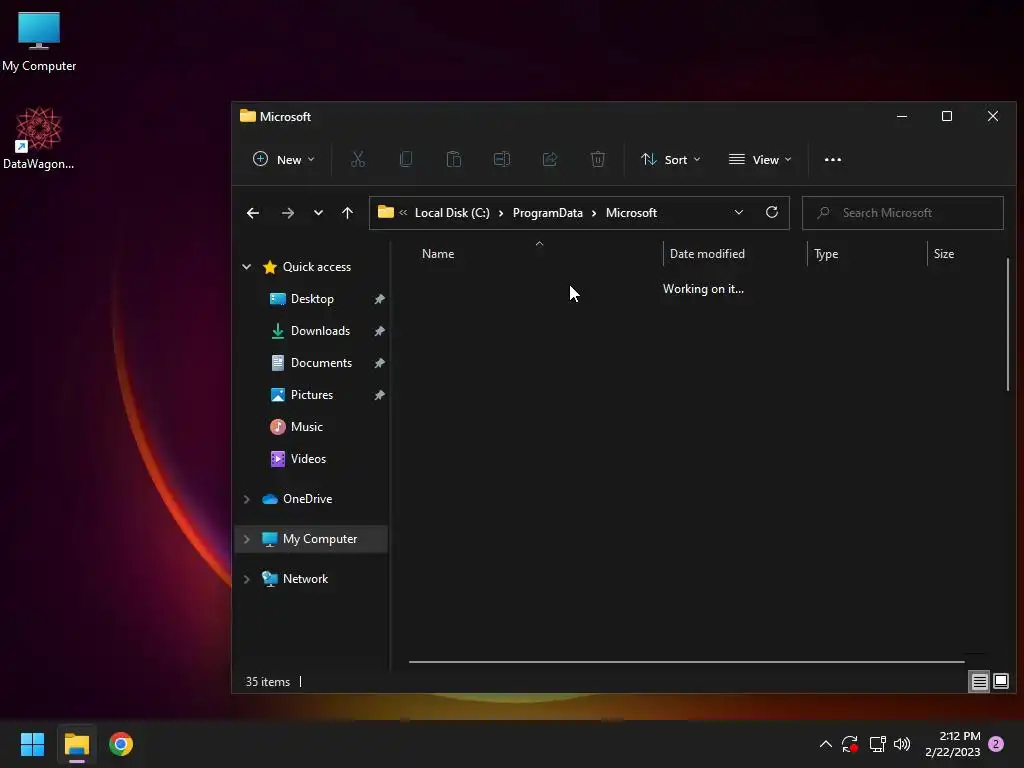
Task: Click pin icon next to Pictures
Action: pos(379,395)
